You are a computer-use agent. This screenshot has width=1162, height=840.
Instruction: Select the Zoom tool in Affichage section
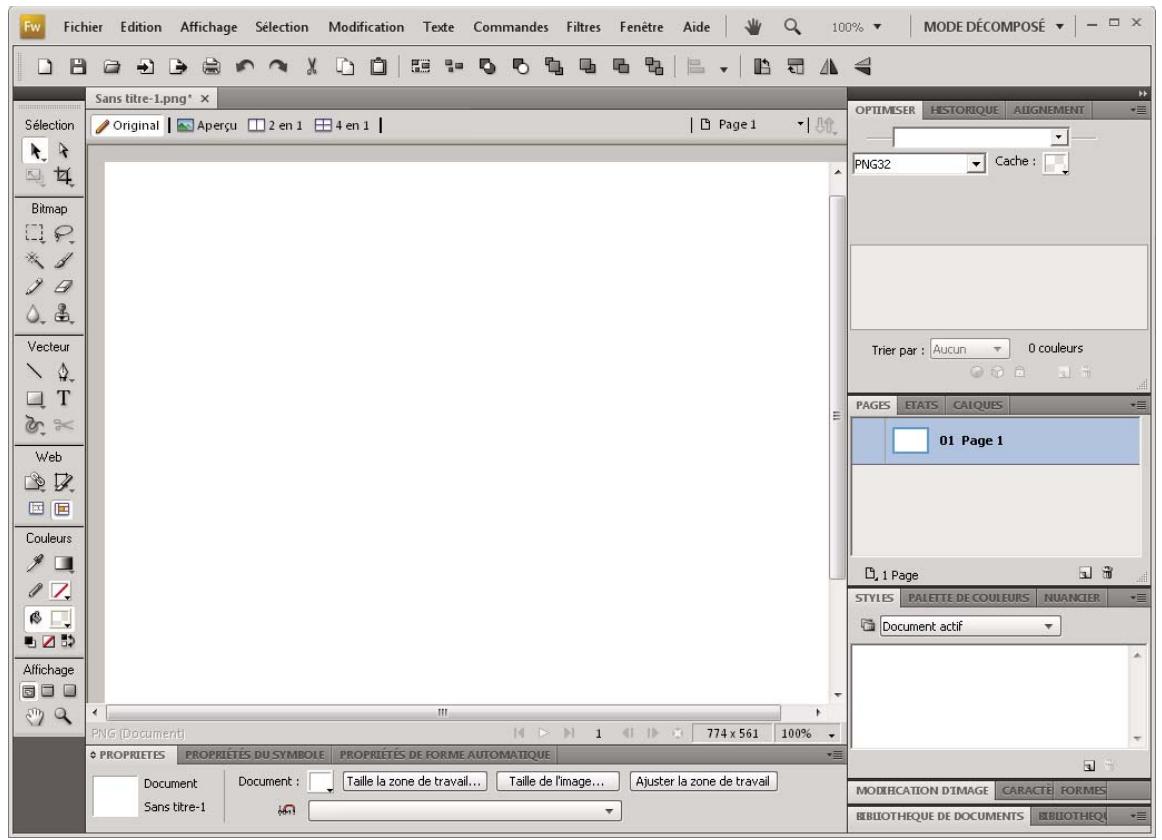[64, 716]
